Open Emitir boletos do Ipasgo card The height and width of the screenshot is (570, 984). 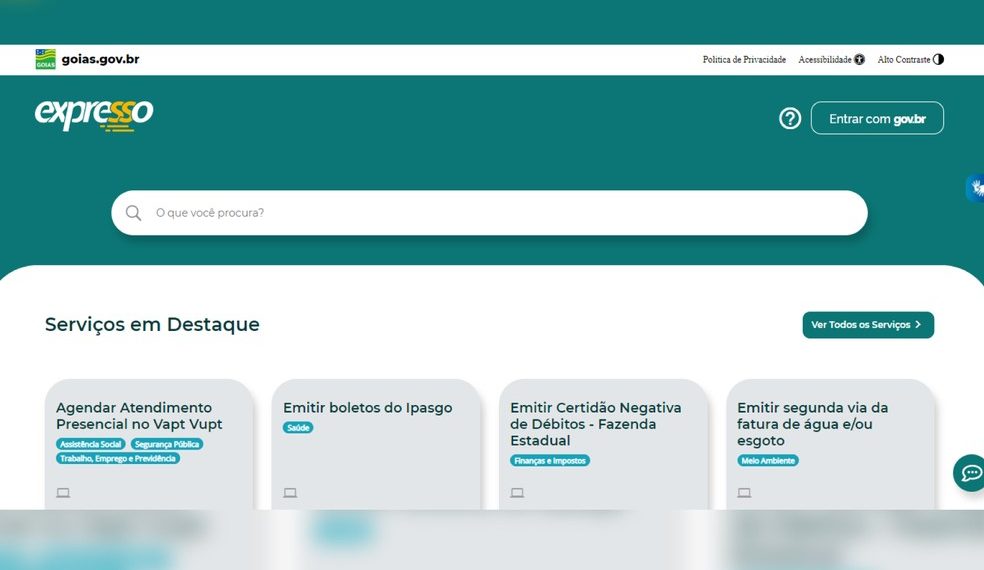(376, 444)
